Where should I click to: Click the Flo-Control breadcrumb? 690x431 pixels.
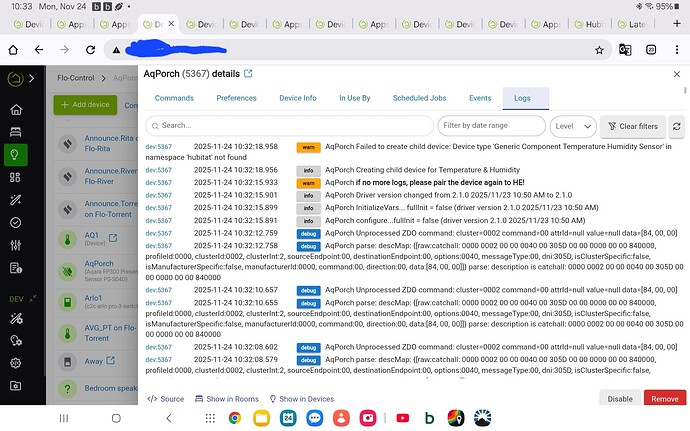tap(76, 78)
